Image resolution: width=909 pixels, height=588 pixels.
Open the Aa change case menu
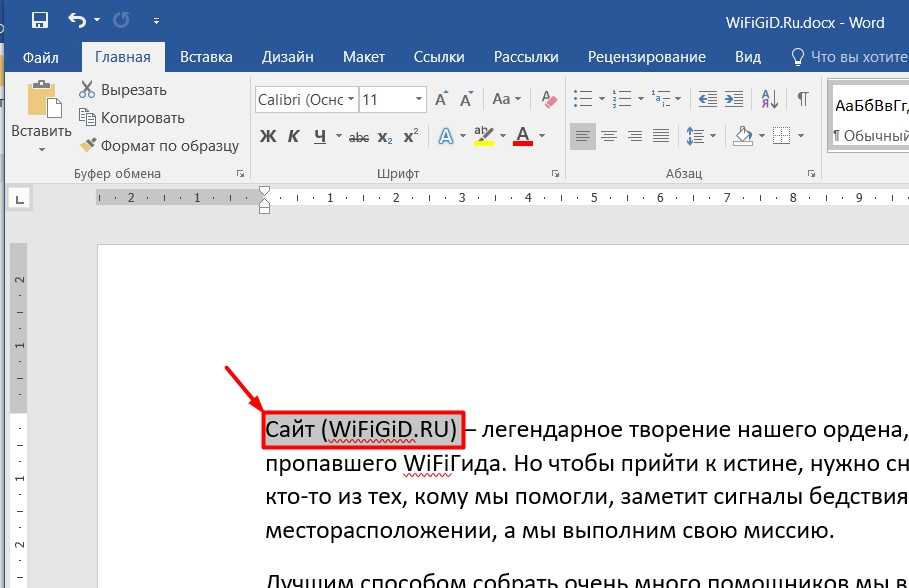pos(506,99)
